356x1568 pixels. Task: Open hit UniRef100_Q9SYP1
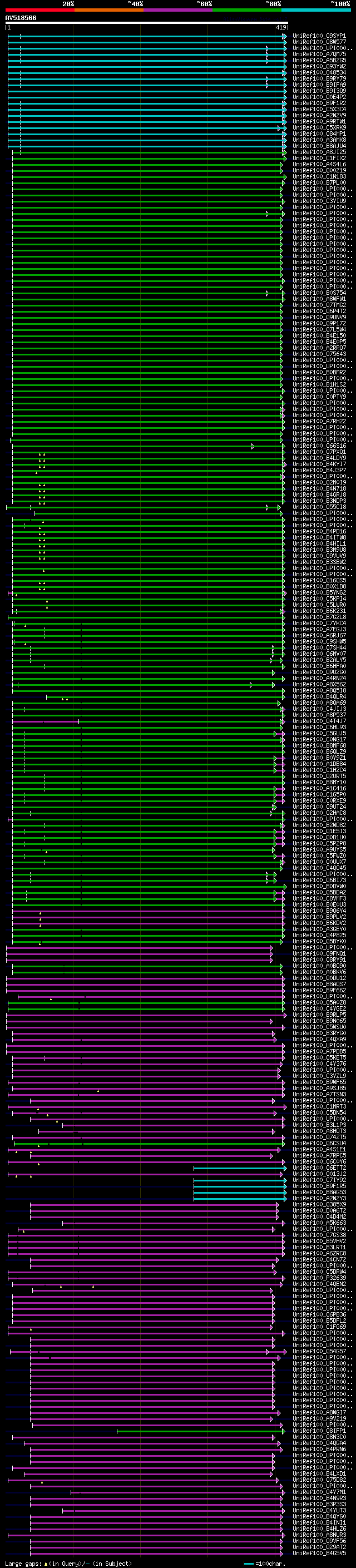coord(319,36)
